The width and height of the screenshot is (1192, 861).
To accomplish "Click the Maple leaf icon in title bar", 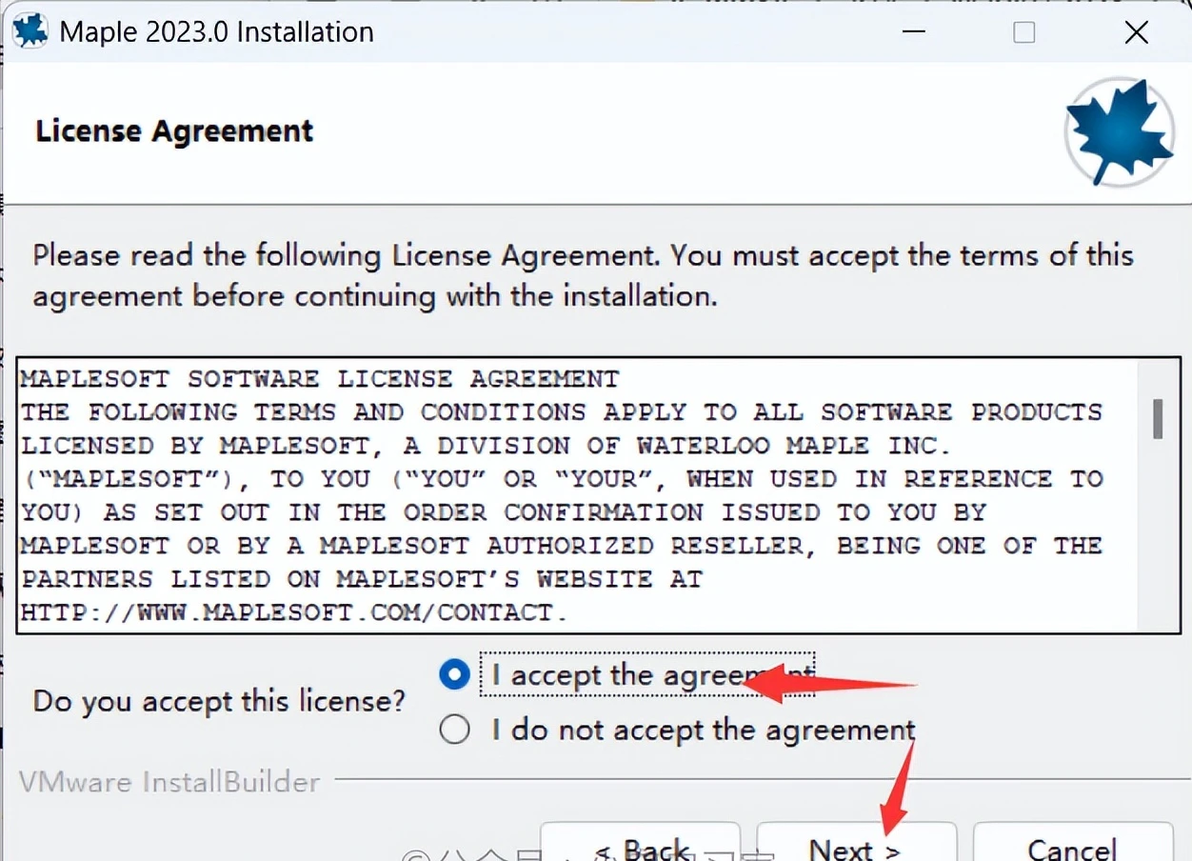I will 30,31.
